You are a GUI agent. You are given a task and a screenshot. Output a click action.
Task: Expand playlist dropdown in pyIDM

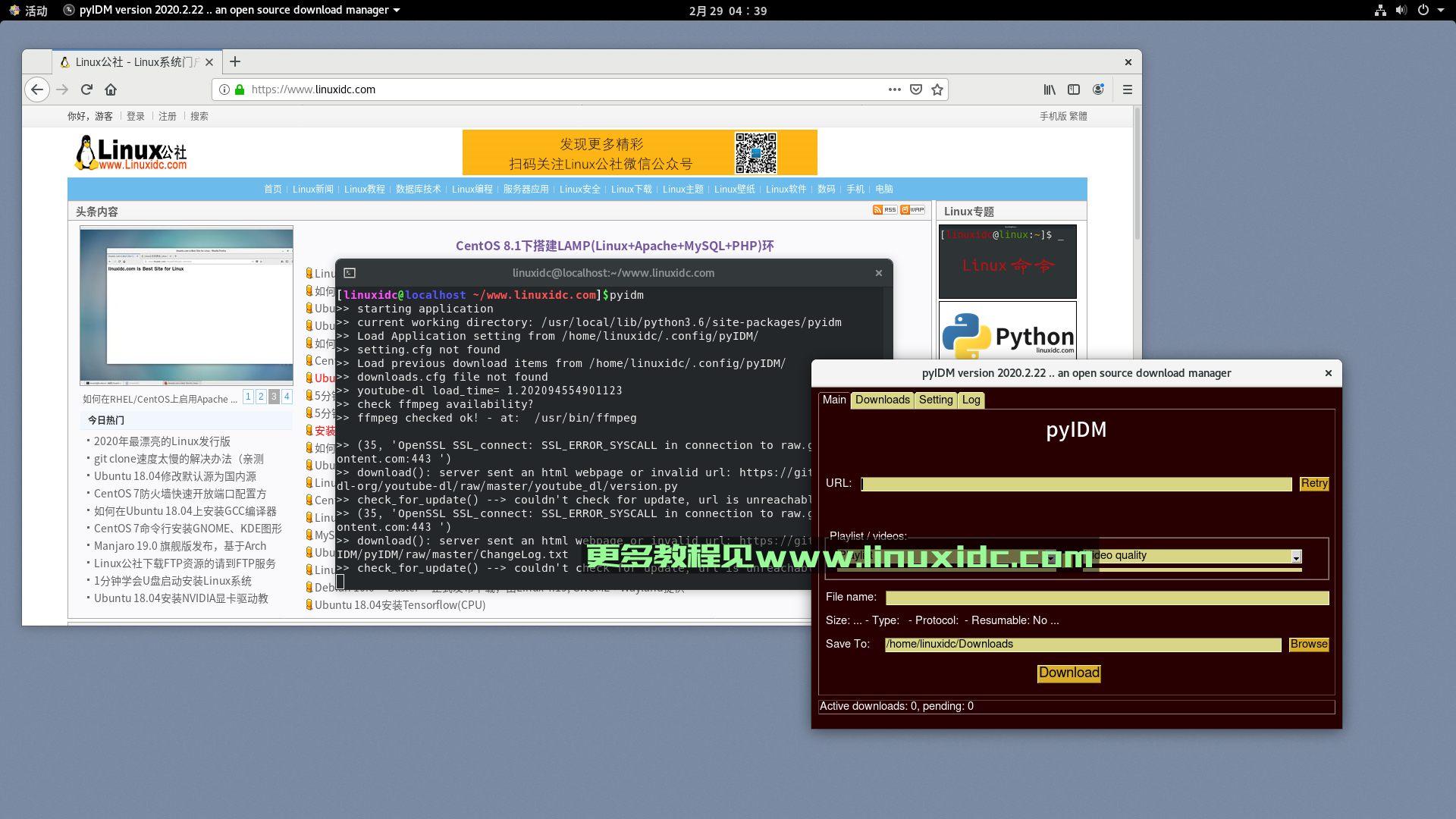pyautogui.click(x=1051, y=558)
